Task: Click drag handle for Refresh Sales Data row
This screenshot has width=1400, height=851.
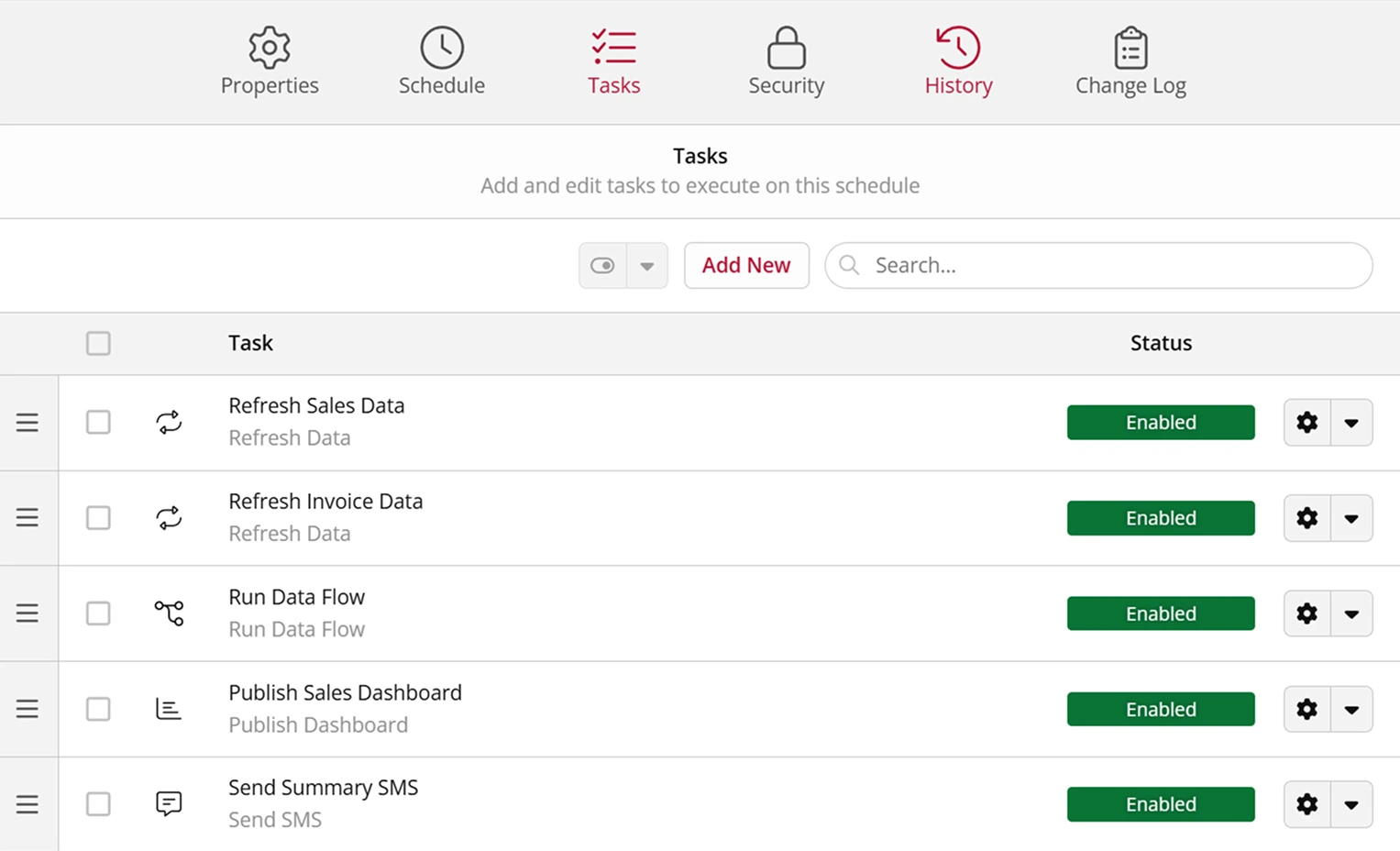Action: 28,423
